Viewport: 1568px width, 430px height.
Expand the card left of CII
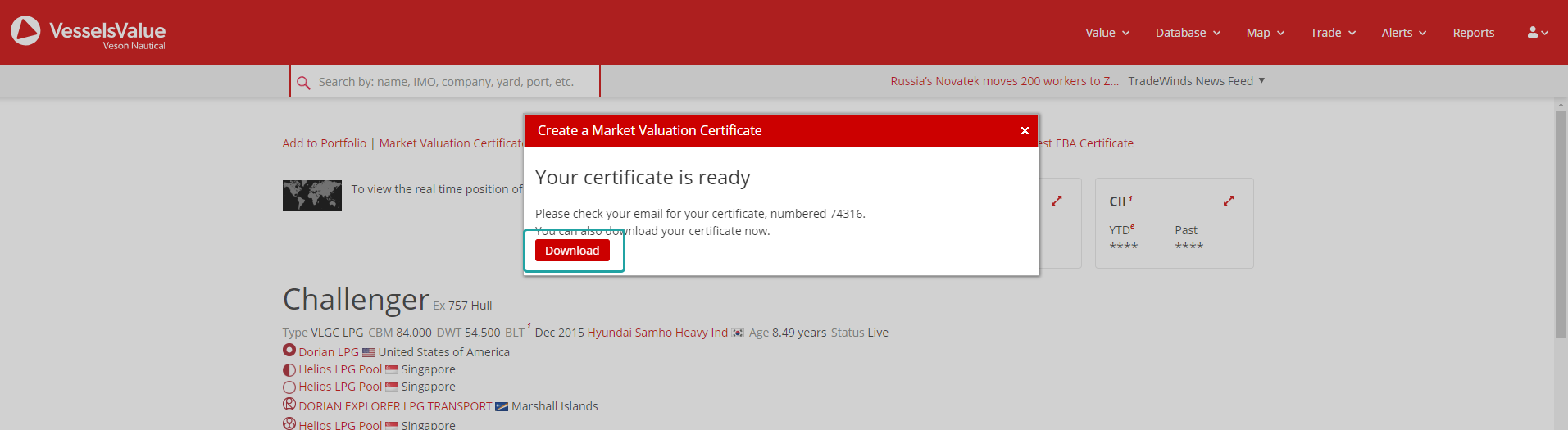point(1057,201)
